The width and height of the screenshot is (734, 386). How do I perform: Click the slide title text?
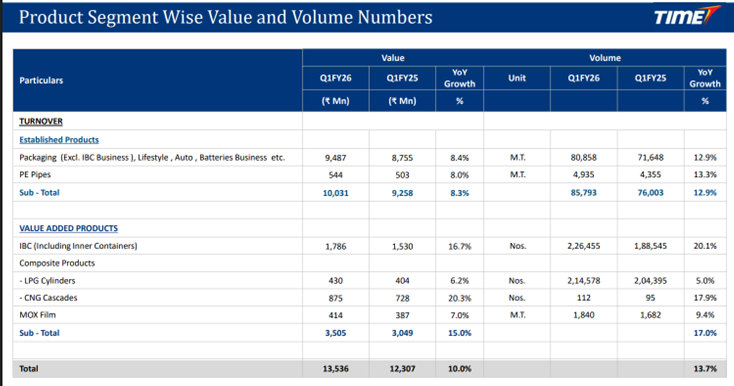226,17
